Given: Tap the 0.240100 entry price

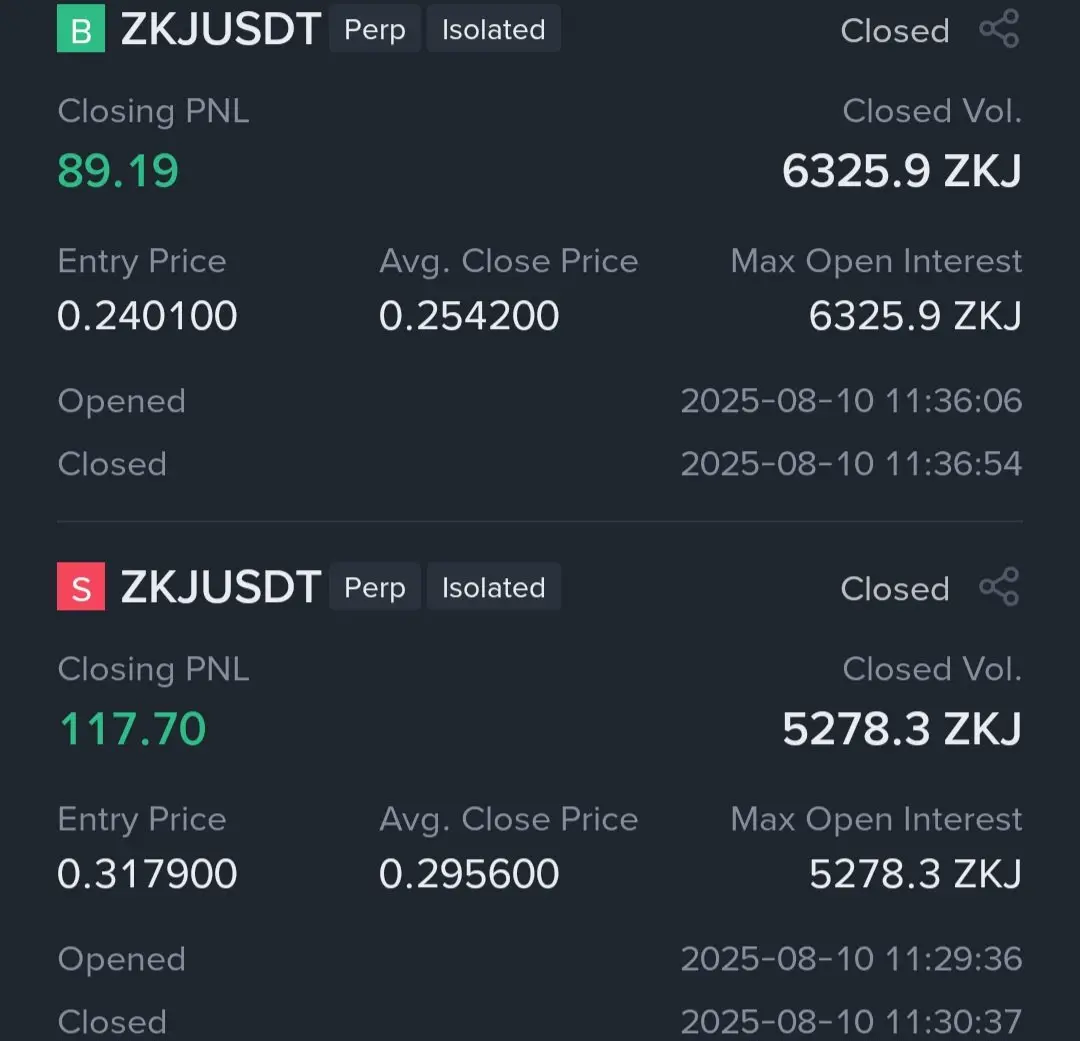Looking at the screenshot, I should (147, 316).
